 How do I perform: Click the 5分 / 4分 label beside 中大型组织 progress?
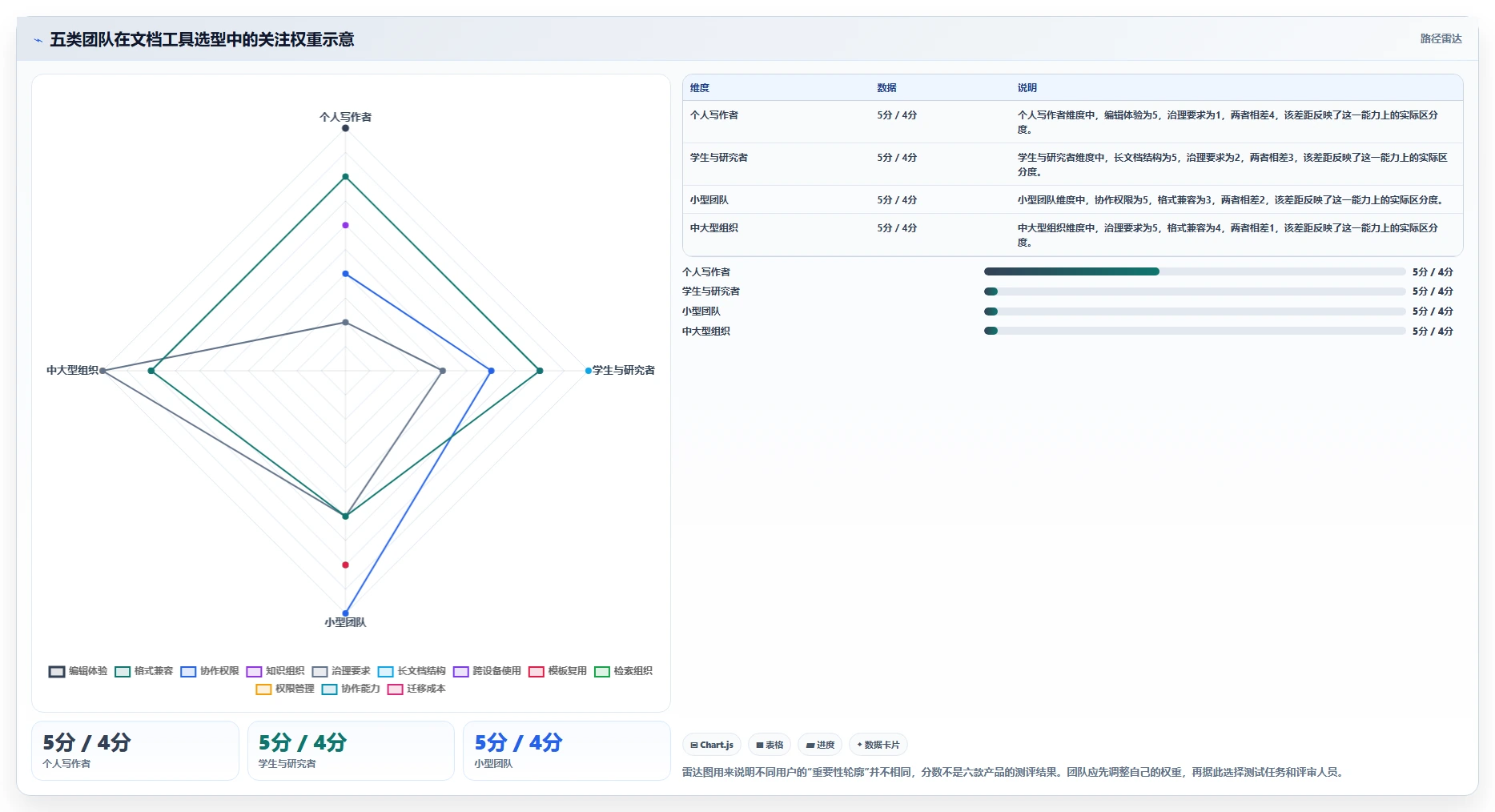pos(1433,332)
